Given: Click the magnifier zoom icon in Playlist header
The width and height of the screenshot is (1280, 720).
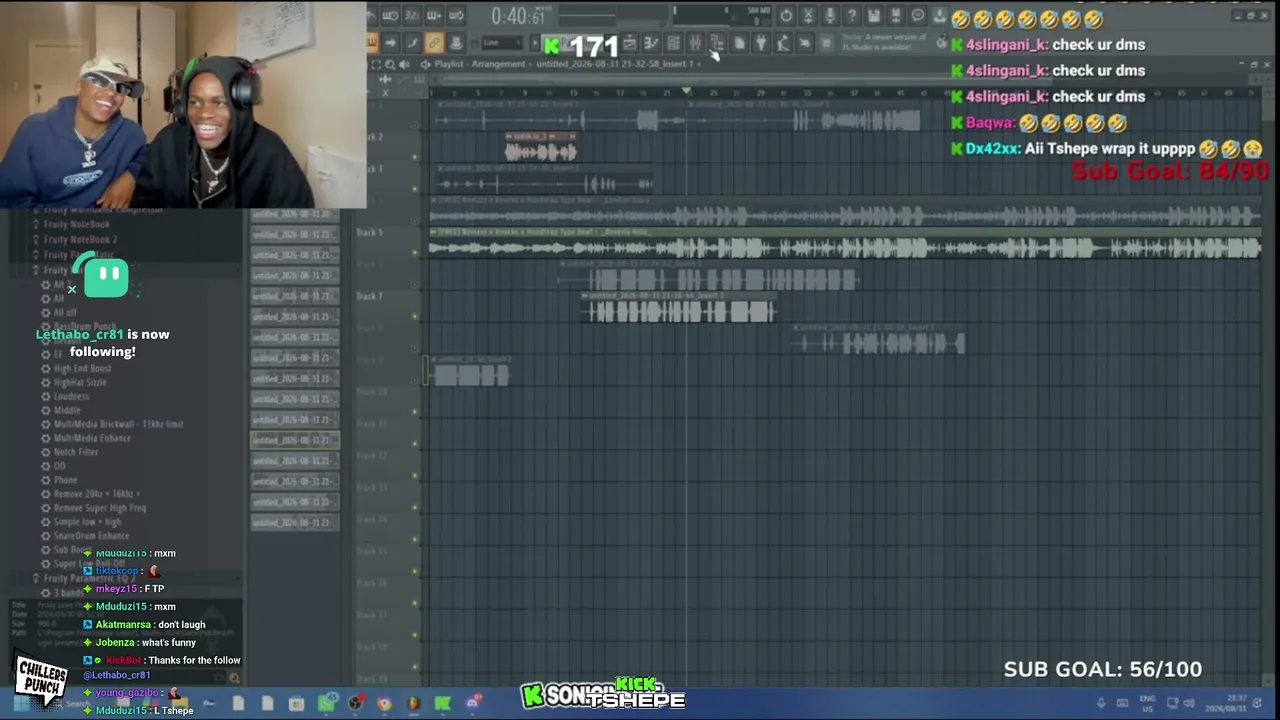Looking at the screenshot, I should 390,64.
